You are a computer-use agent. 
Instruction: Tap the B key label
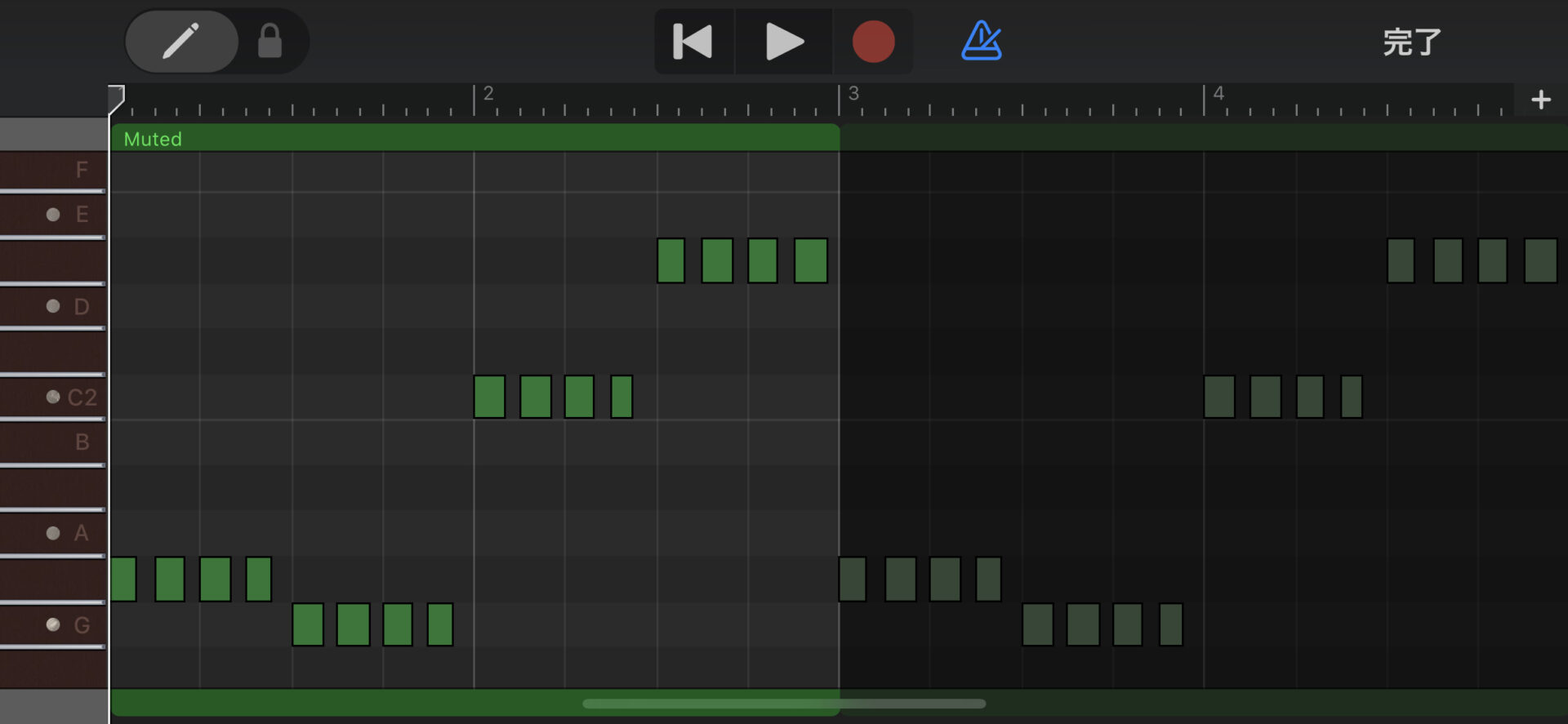pyautogui.click(x=82, y=442)
